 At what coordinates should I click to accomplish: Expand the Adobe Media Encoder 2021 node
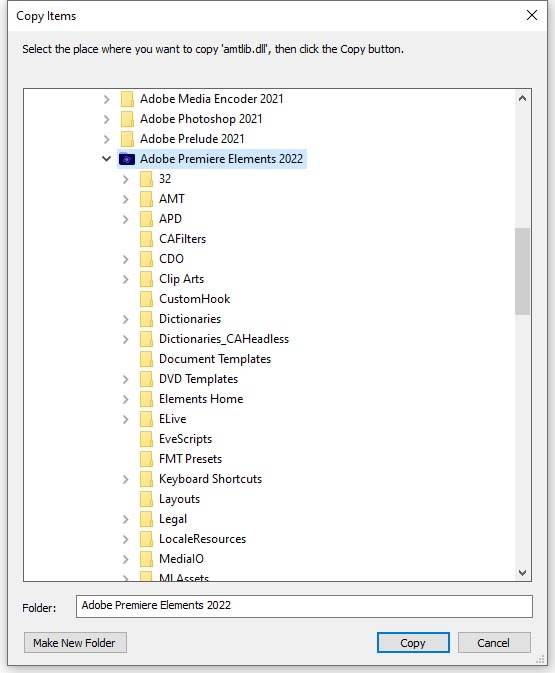(x=106, y=100)
